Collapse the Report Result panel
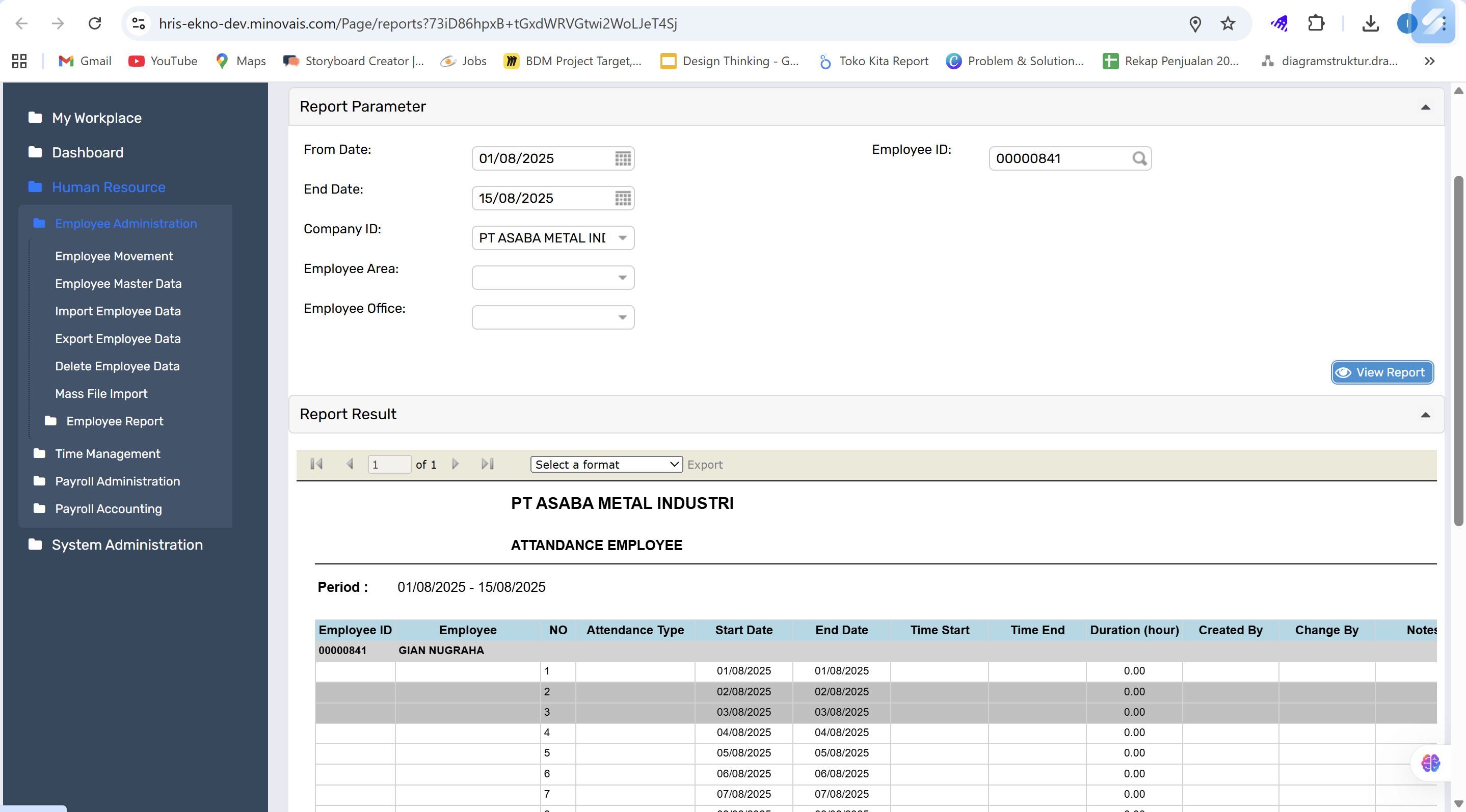This screenshot has height=812, width=1466. point(1425,415)
